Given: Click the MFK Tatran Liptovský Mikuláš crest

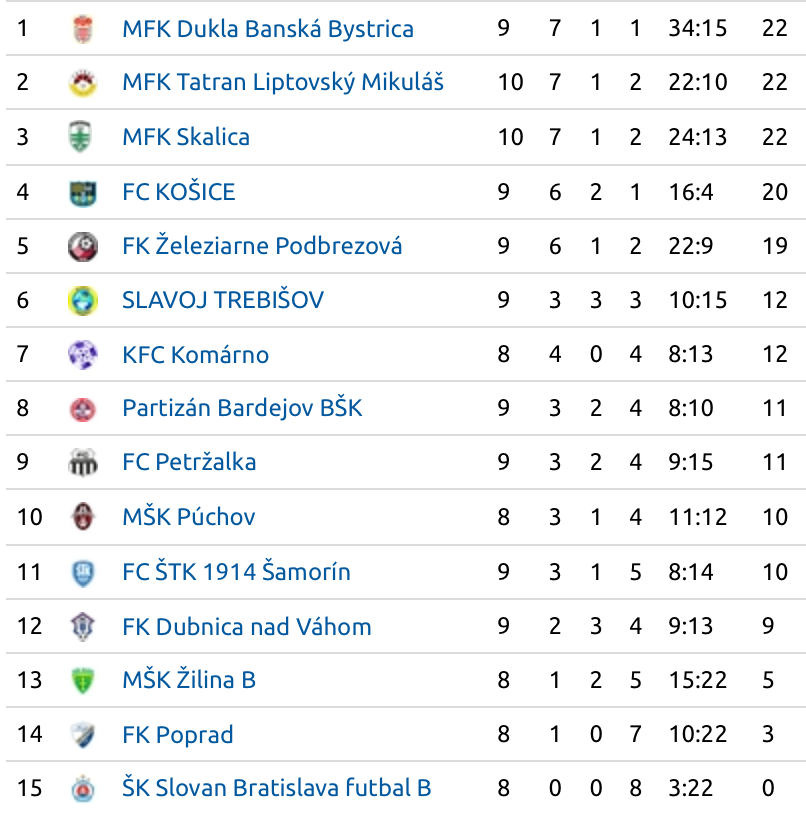Looking at the screenshot, I should coord(82,82).
